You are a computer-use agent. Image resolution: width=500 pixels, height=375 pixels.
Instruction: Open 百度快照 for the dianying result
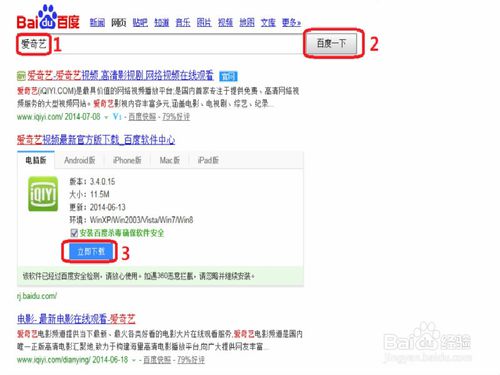157,360
